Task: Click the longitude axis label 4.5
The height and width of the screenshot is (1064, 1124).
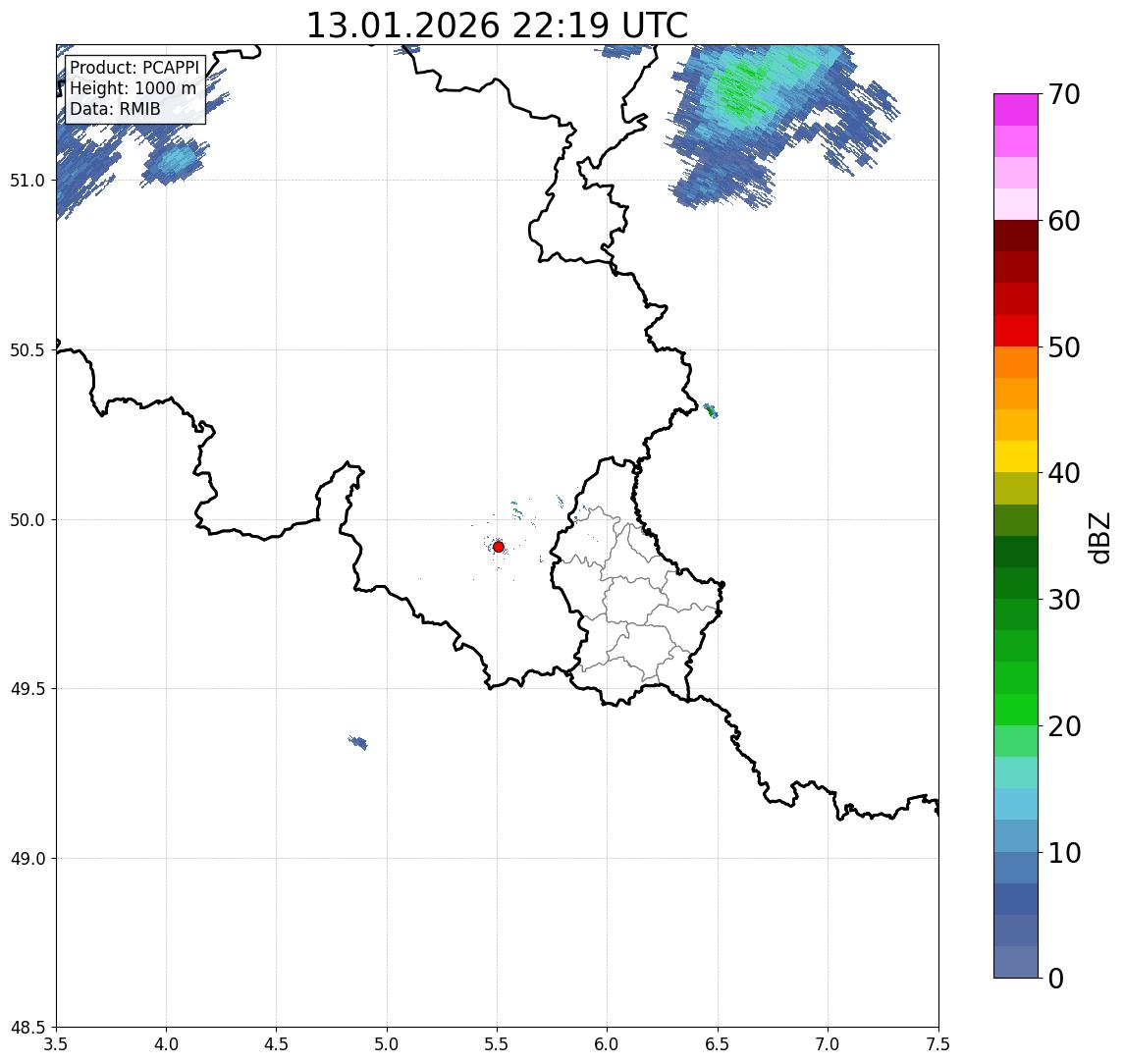Action: 277,1044
